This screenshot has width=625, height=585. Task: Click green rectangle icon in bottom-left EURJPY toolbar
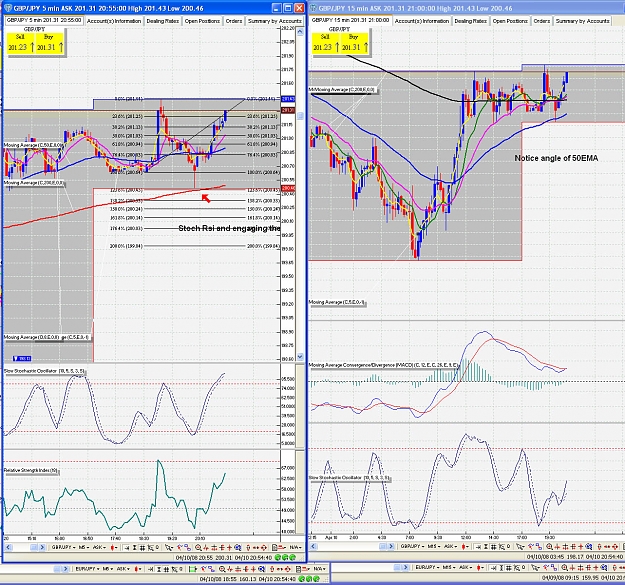(193, 569)
